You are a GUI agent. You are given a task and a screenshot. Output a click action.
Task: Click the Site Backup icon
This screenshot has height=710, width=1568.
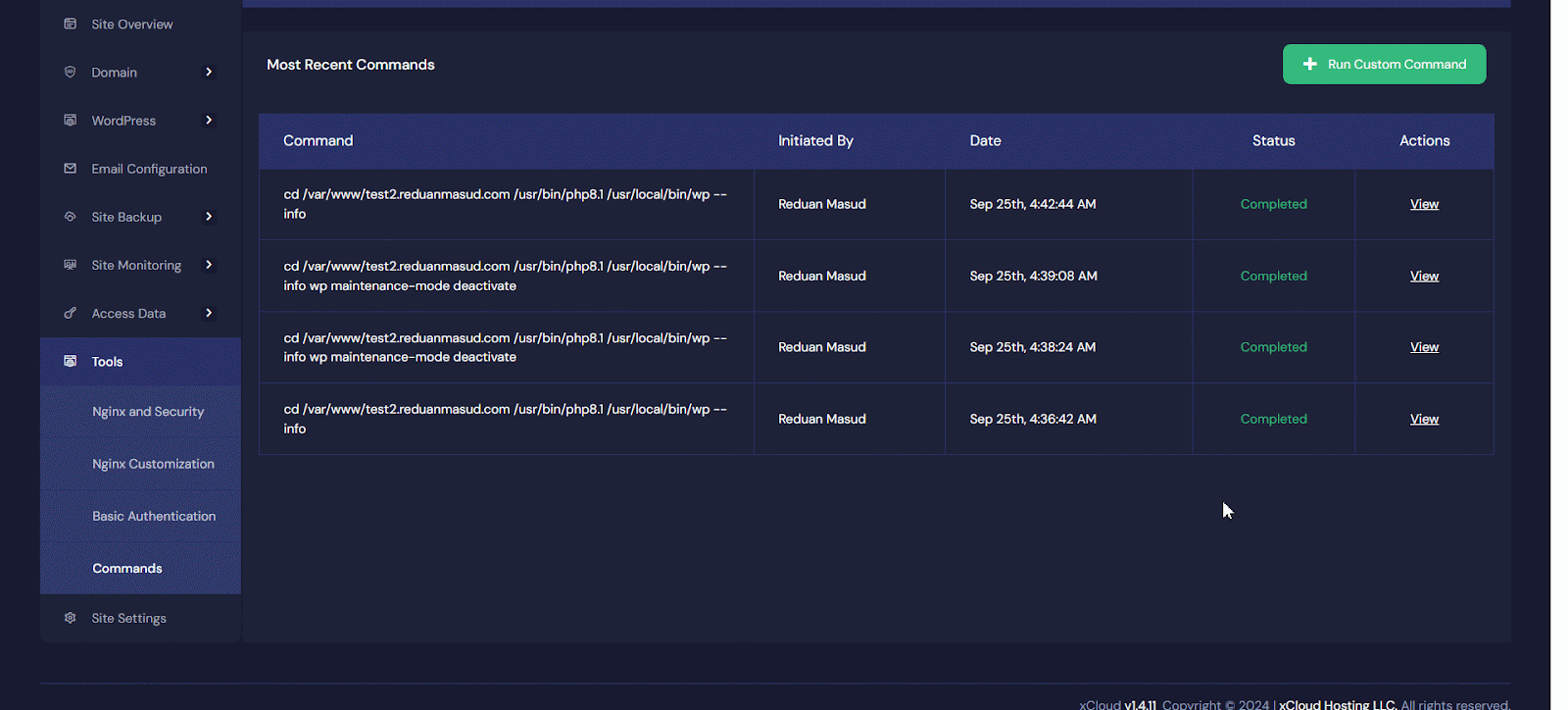(70, 217)
